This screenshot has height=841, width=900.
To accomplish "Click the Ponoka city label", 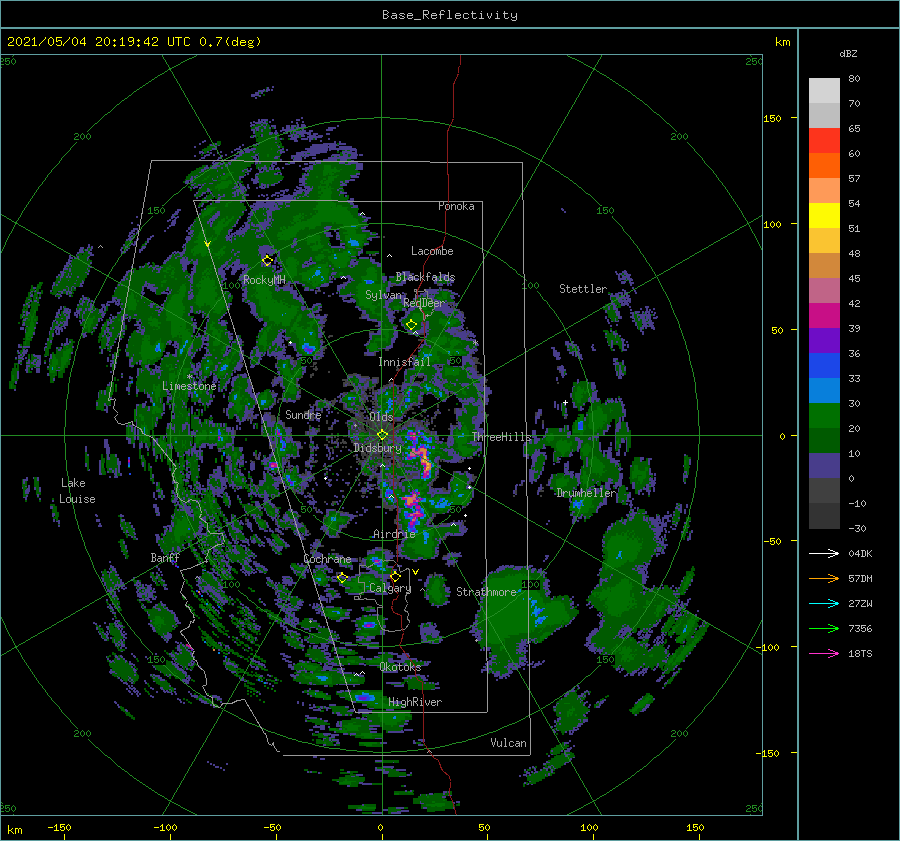I will (x=456, y=206).
